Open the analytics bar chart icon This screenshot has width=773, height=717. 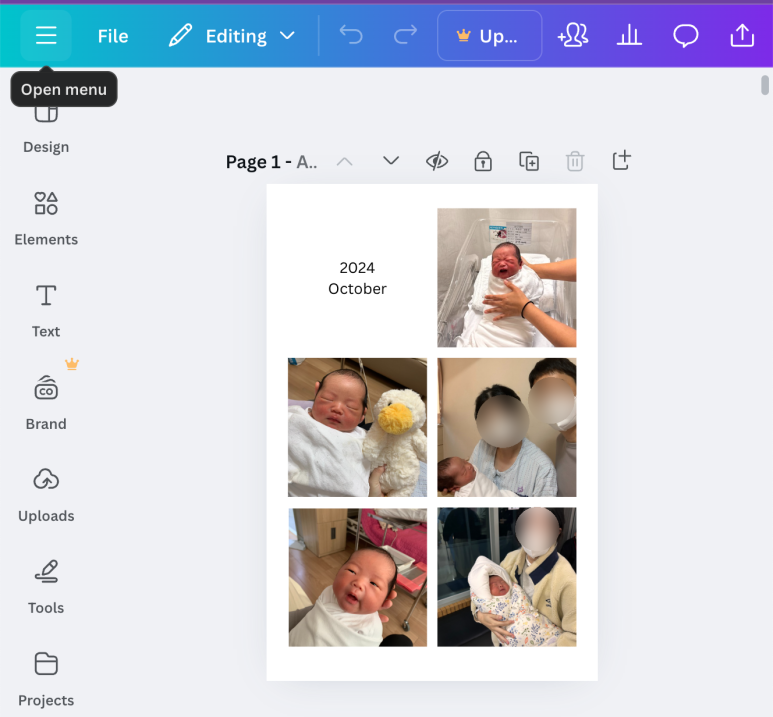coord(629,36)
